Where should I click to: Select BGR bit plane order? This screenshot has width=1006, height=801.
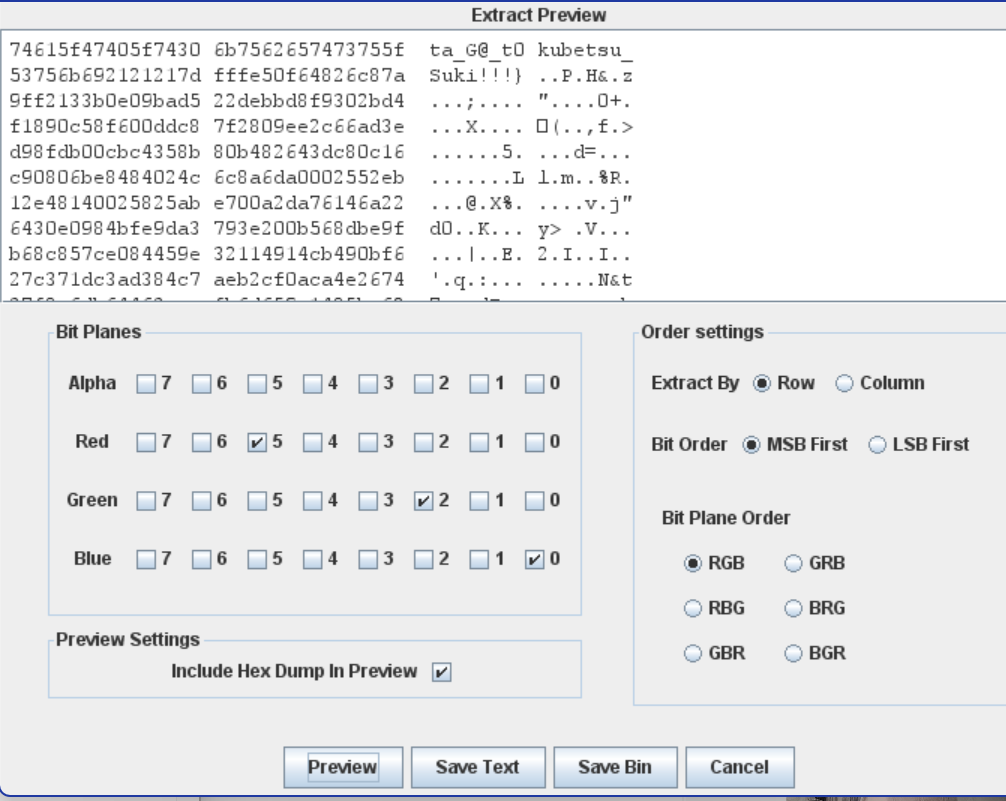[794, 653]
